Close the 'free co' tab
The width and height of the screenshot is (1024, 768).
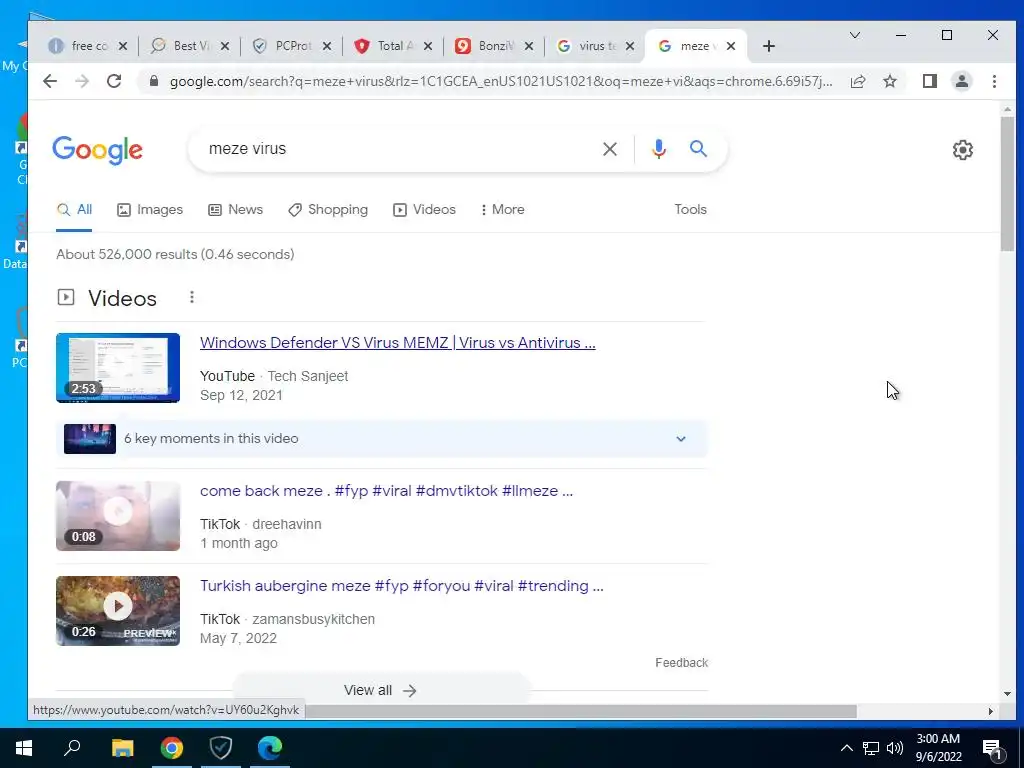(x=123, y=46)
